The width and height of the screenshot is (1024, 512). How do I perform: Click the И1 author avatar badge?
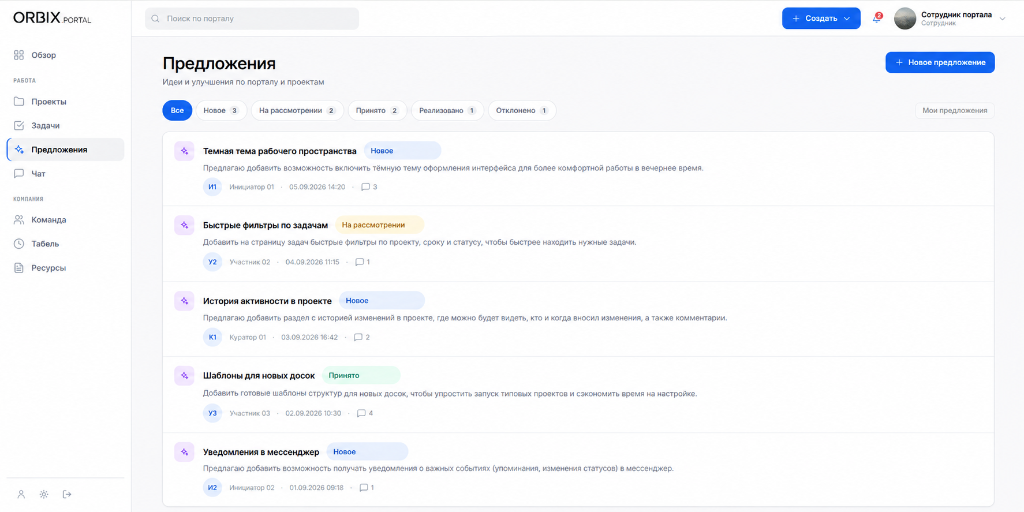212,187
